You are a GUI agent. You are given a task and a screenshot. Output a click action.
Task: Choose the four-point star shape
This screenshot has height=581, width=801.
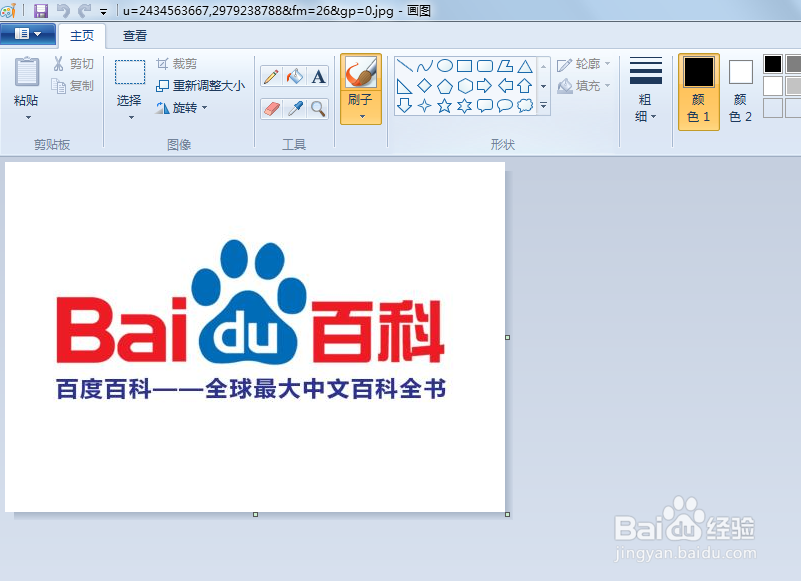click(x=425, y=106)
